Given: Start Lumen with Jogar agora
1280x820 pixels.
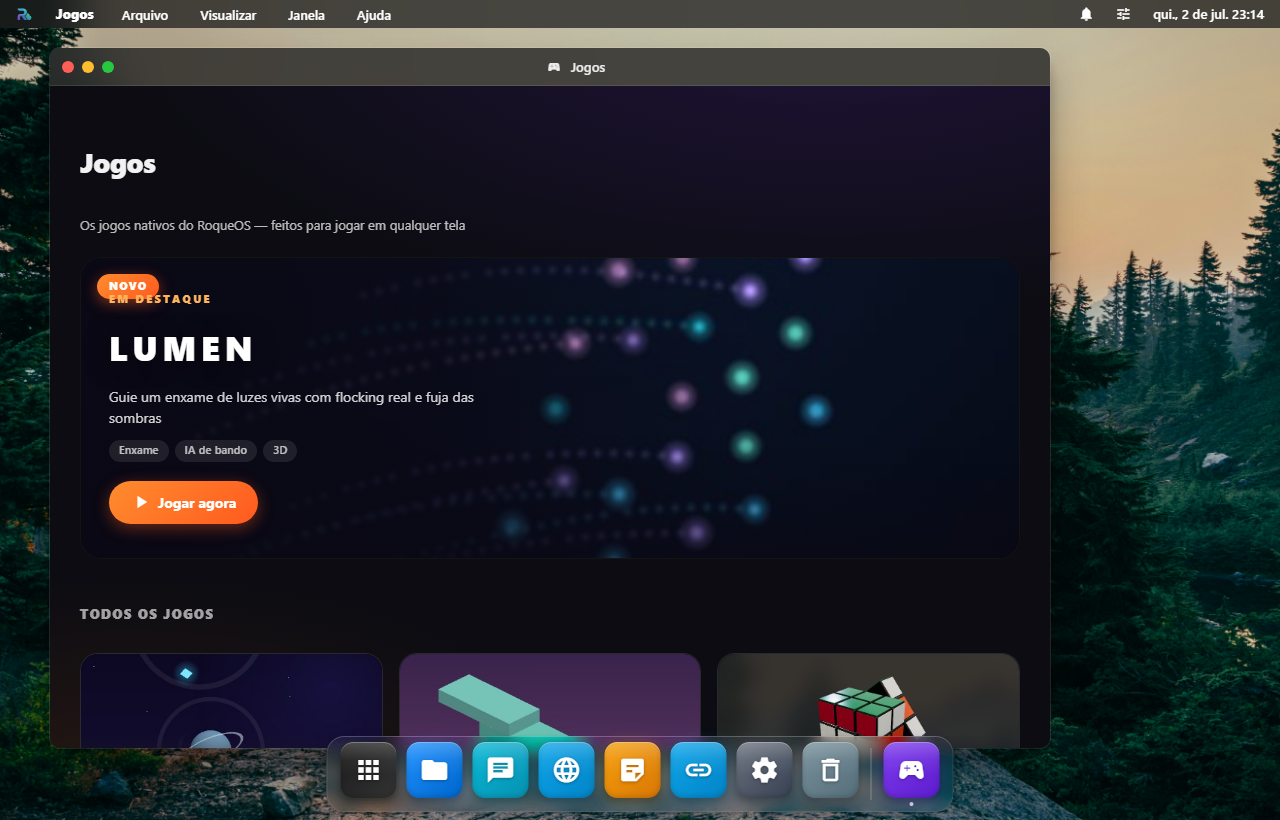Looking at the screenshot, I should point(183,503).
